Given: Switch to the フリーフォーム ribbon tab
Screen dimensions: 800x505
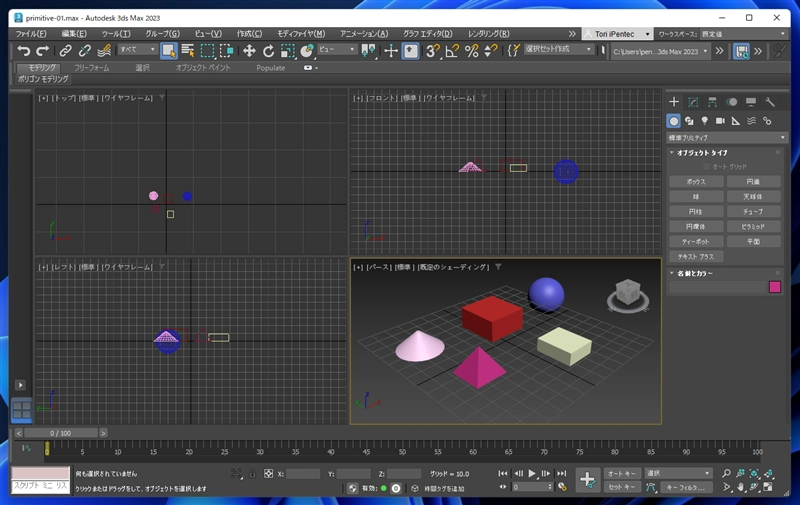Looking at the screenshot, I should [92, 68].
